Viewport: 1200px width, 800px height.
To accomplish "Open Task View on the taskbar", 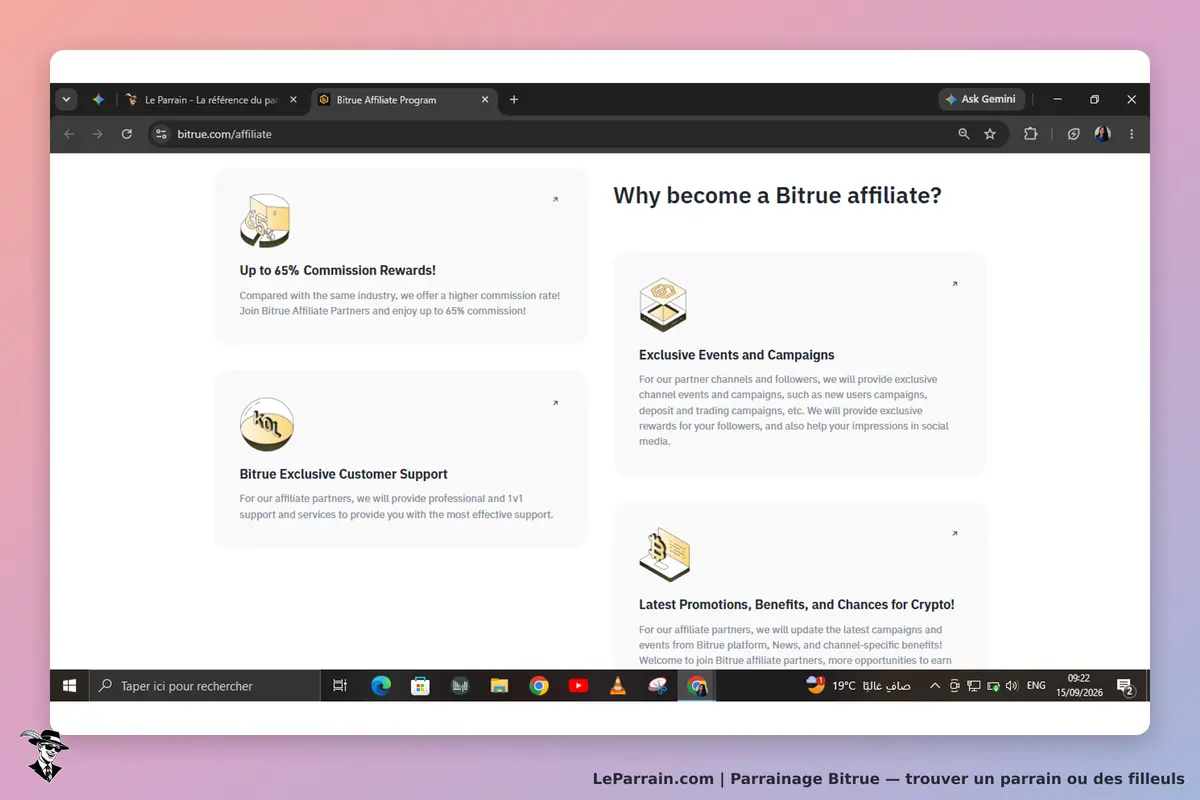I will pyautogui.click(x=340, y=686).
